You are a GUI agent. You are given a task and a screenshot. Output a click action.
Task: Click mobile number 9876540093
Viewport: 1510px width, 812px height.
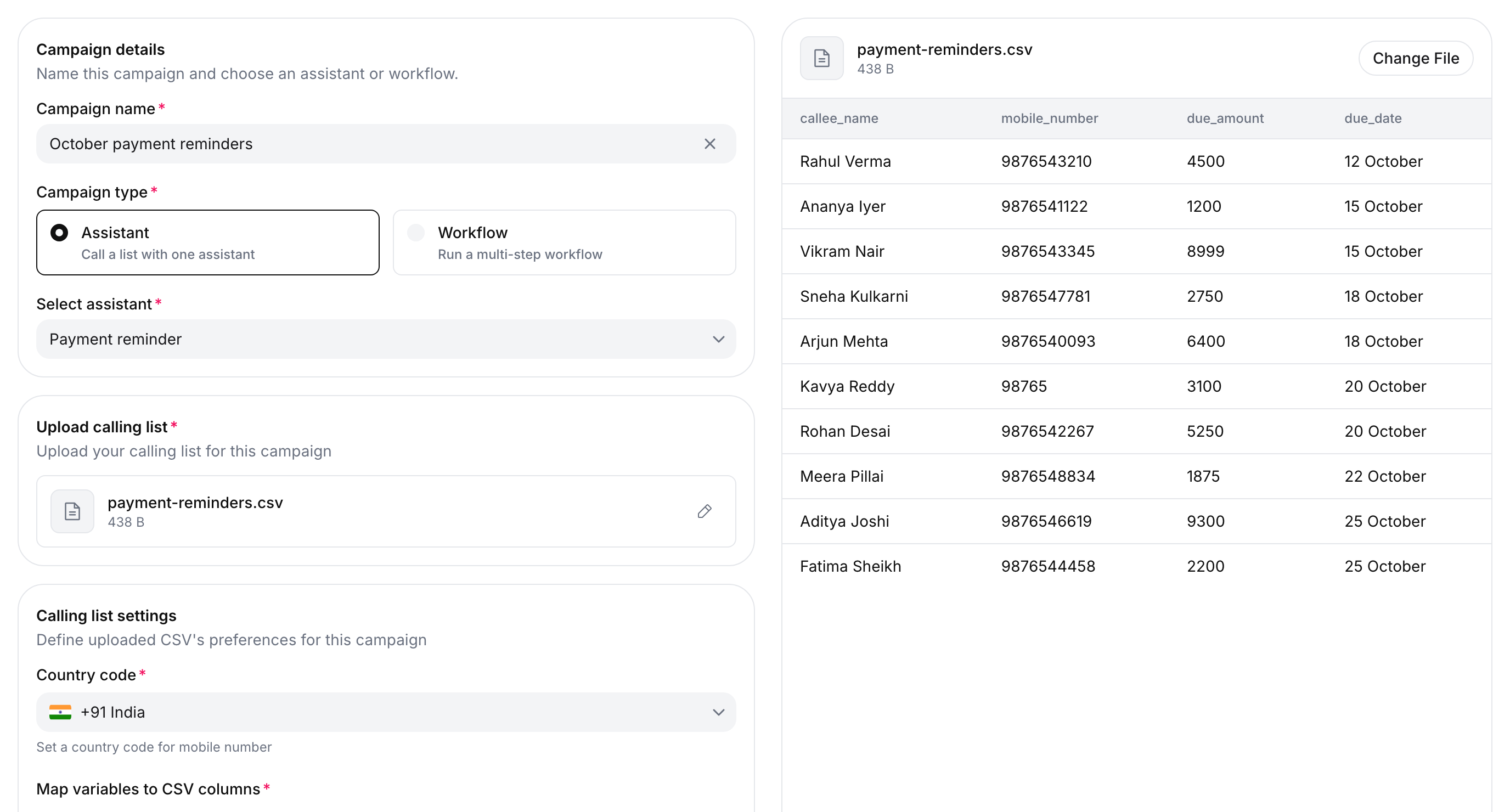coord(1047,341)
